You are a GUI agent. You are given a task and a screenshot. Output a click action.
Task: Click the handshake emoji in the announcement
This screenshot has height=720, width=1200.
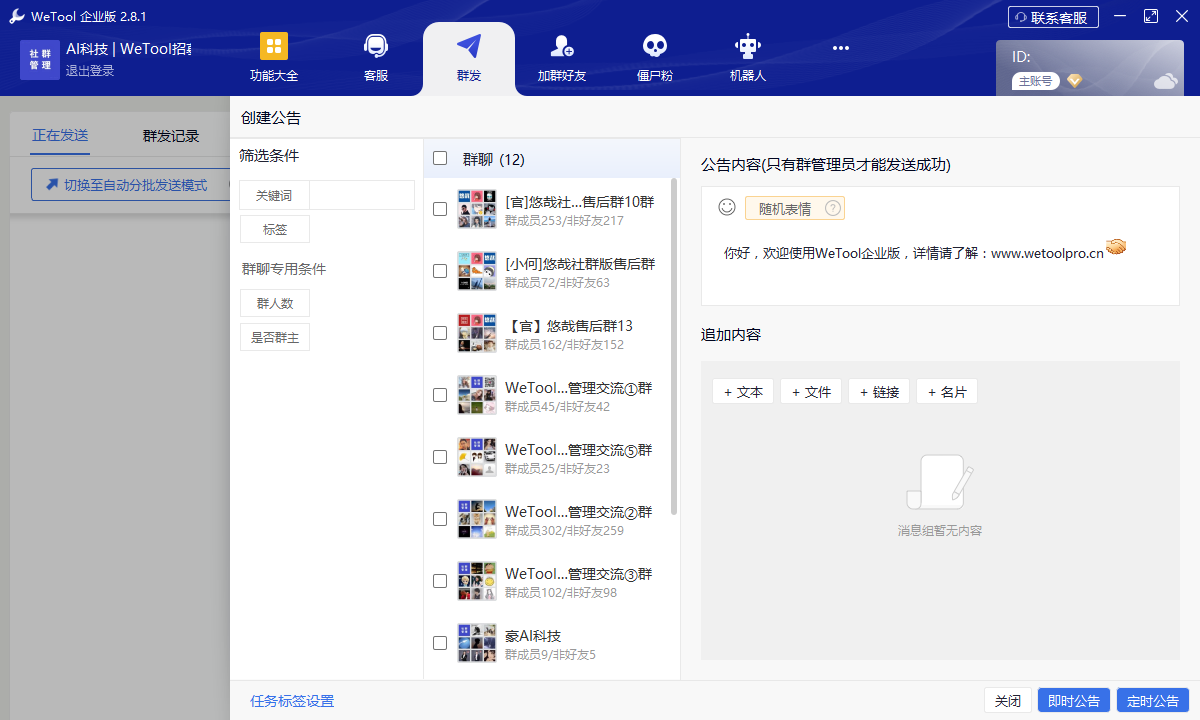[1116, 246]
